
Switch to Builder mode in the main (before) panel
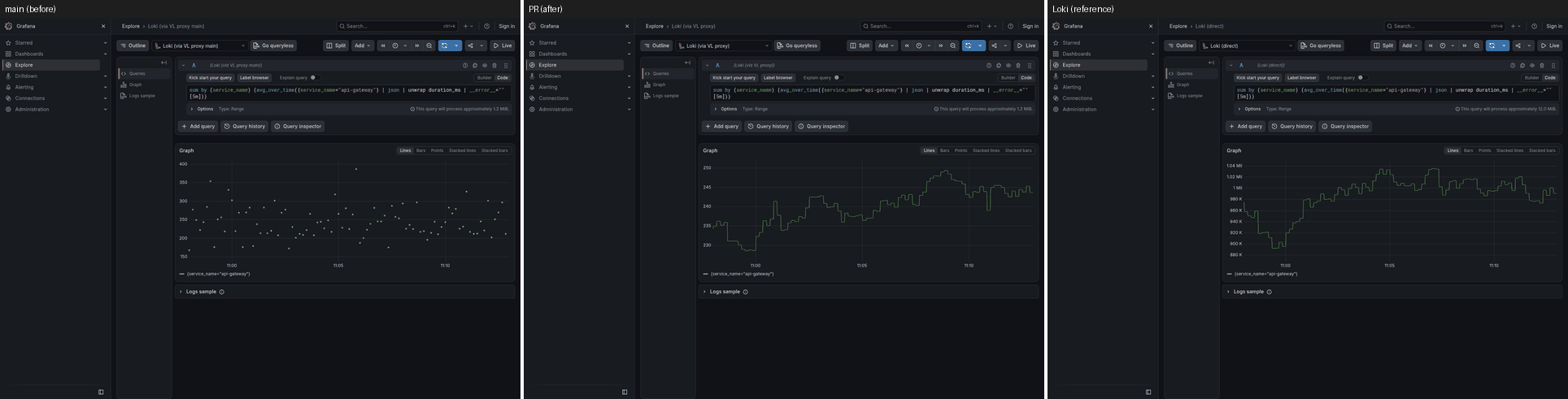coord(484,78)
